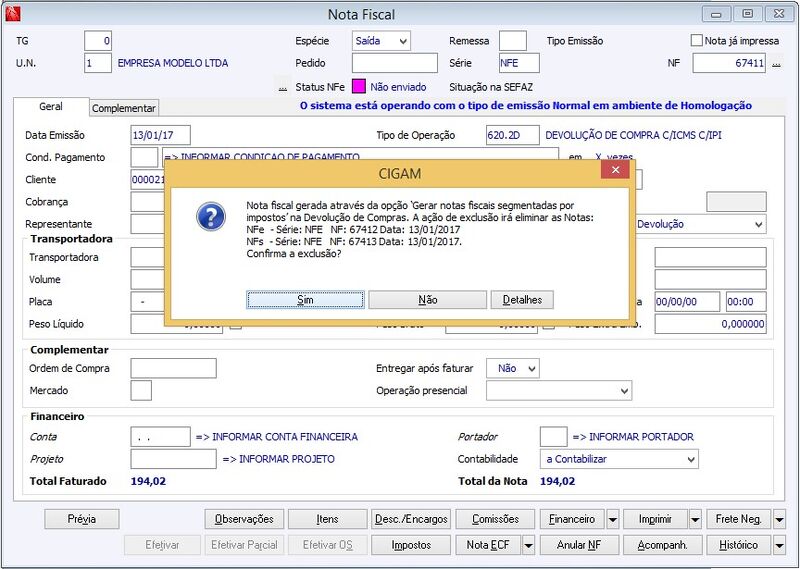Click the Anular NF button
The width and height of the screenshot is (800, 569).
(x=579, y=545)
